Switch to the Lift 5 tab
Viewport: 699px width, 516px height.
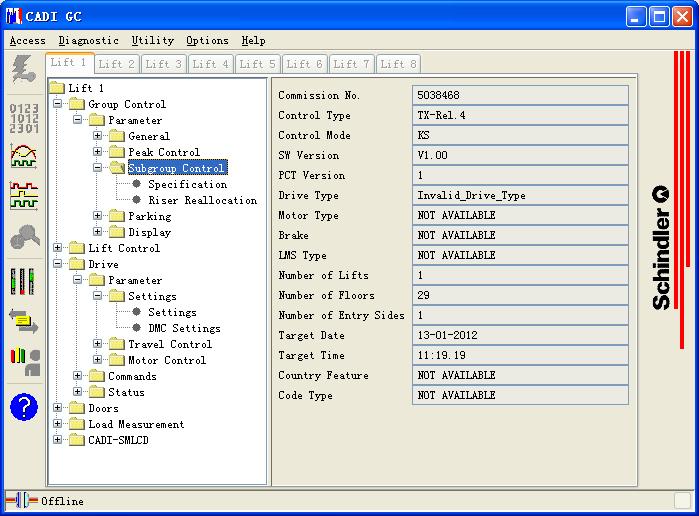click(x=257, y=64)
